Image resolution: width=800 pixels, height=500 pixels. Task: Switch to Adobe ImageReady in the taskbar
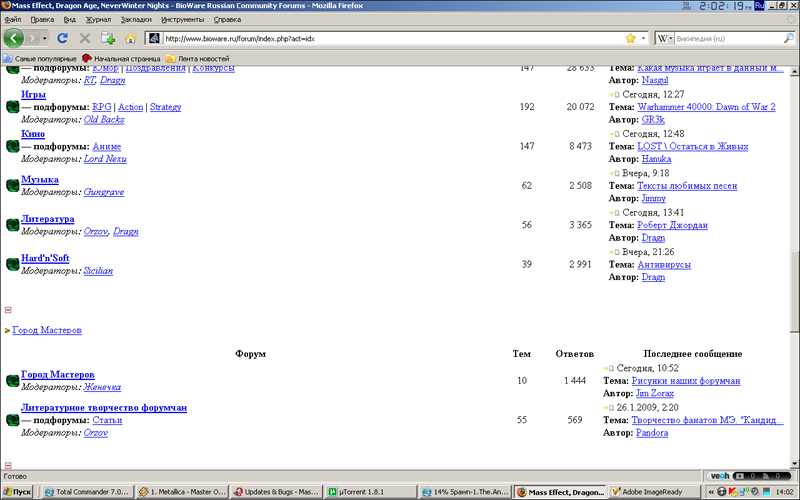(653, 492)
